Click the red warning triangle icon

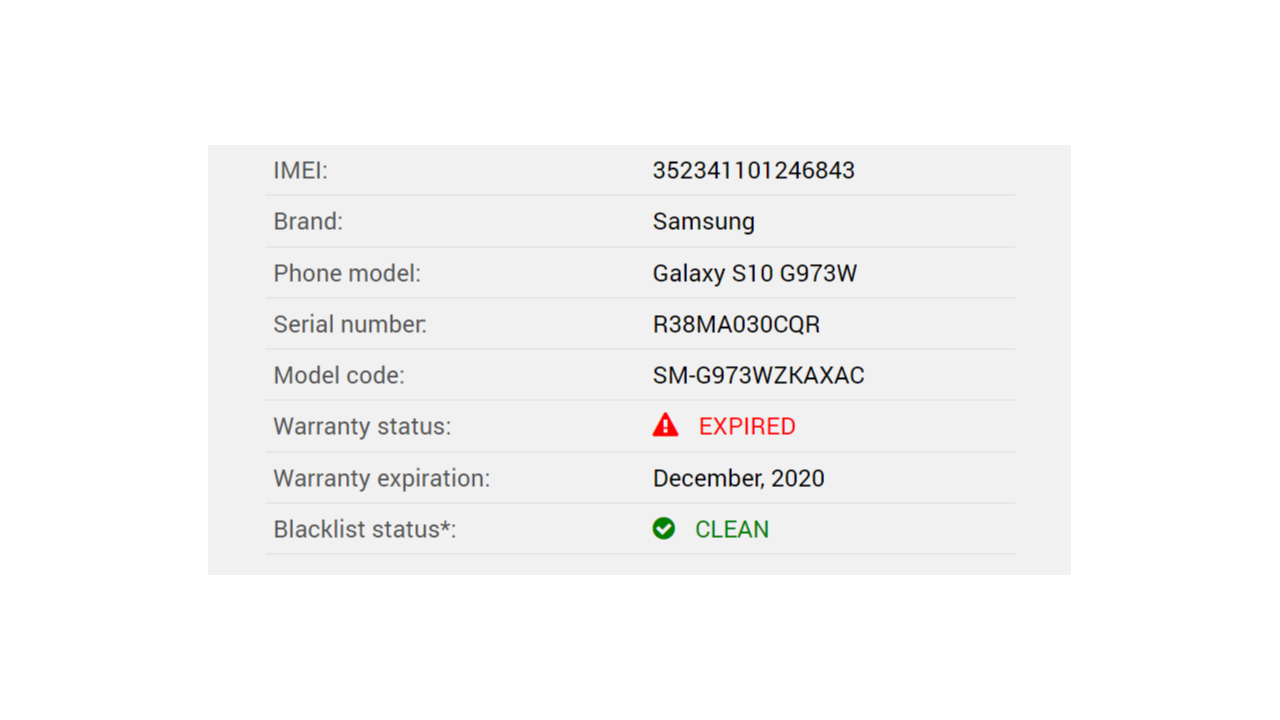[x=665, y=426]
